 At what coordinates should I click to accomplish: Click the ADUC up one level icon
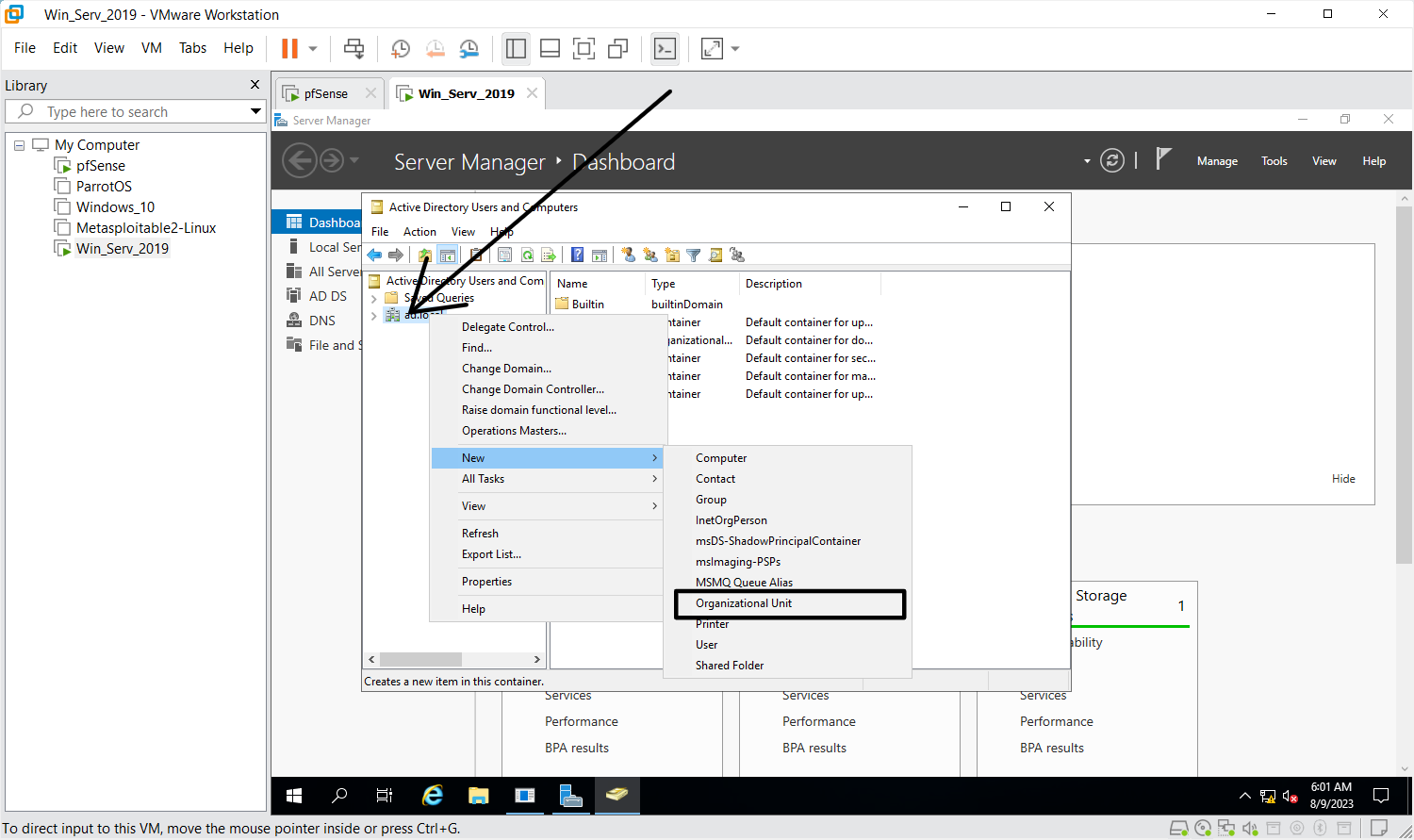[425, 255]
